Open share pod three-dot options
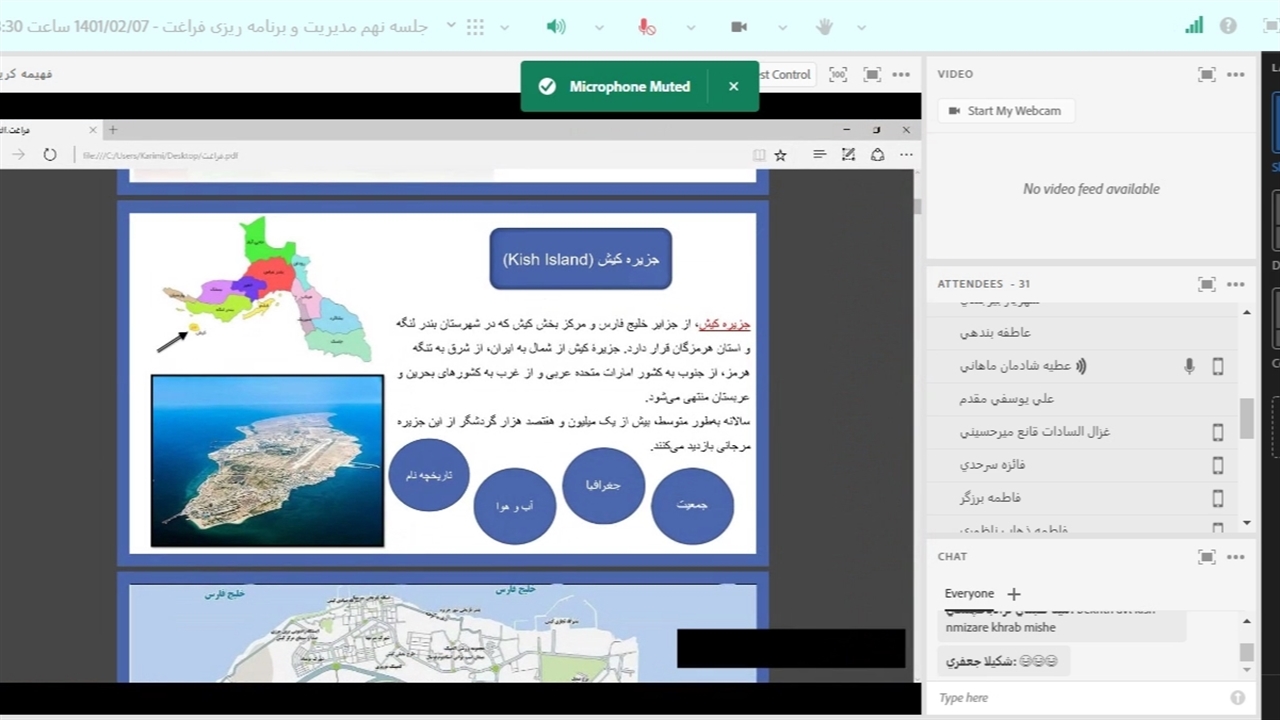The height and width of the screenshot is (720, 1280). [901, 75]
